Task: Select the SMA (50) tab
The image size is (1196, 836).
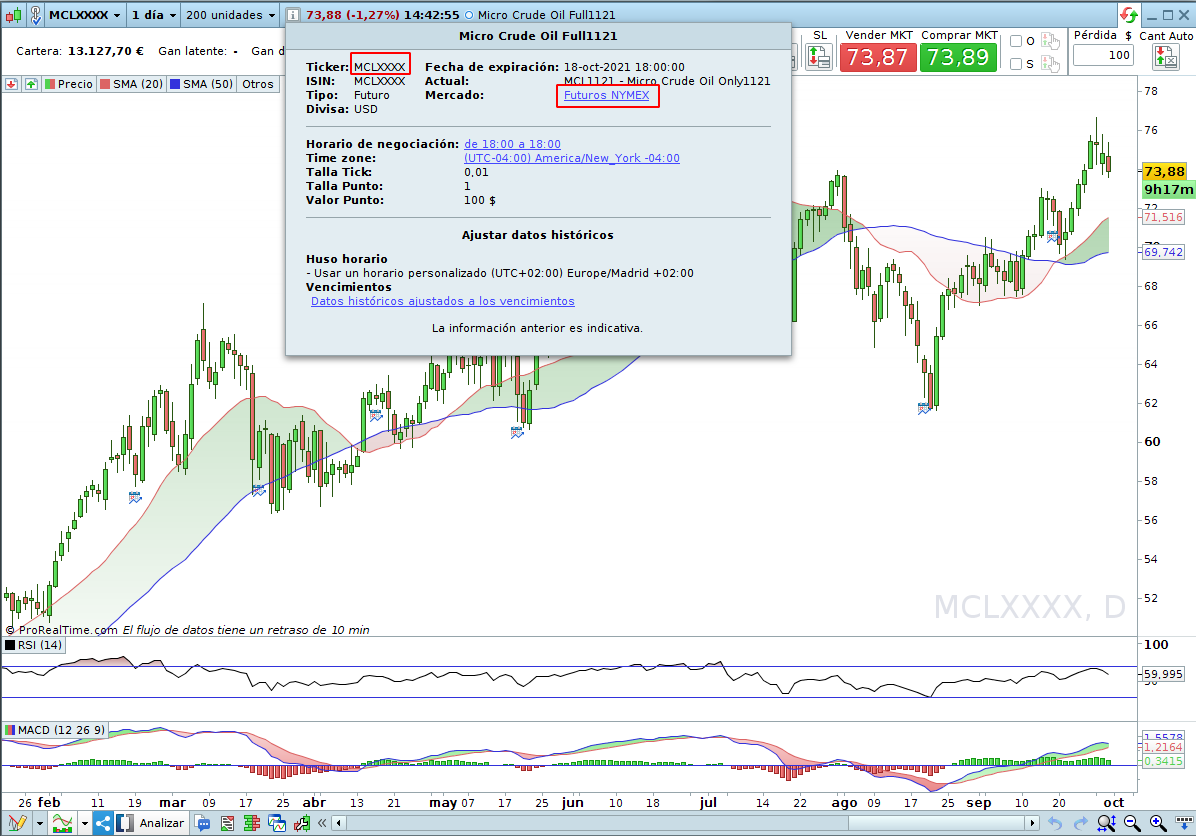Action: point(201,84)
